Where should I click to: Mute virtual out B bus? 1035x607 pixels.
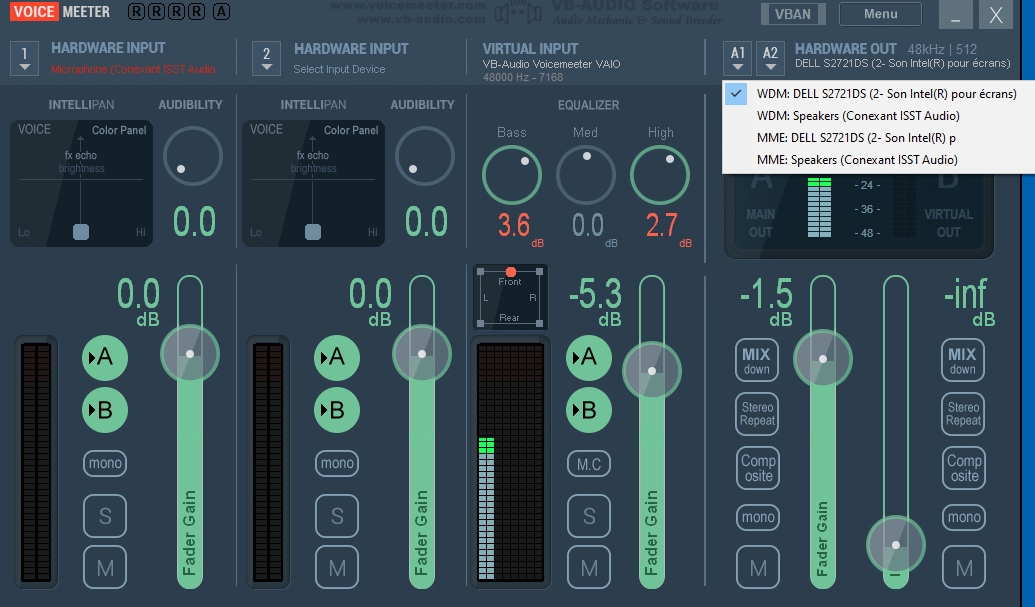pyautogui.click(x=964, y=567)
